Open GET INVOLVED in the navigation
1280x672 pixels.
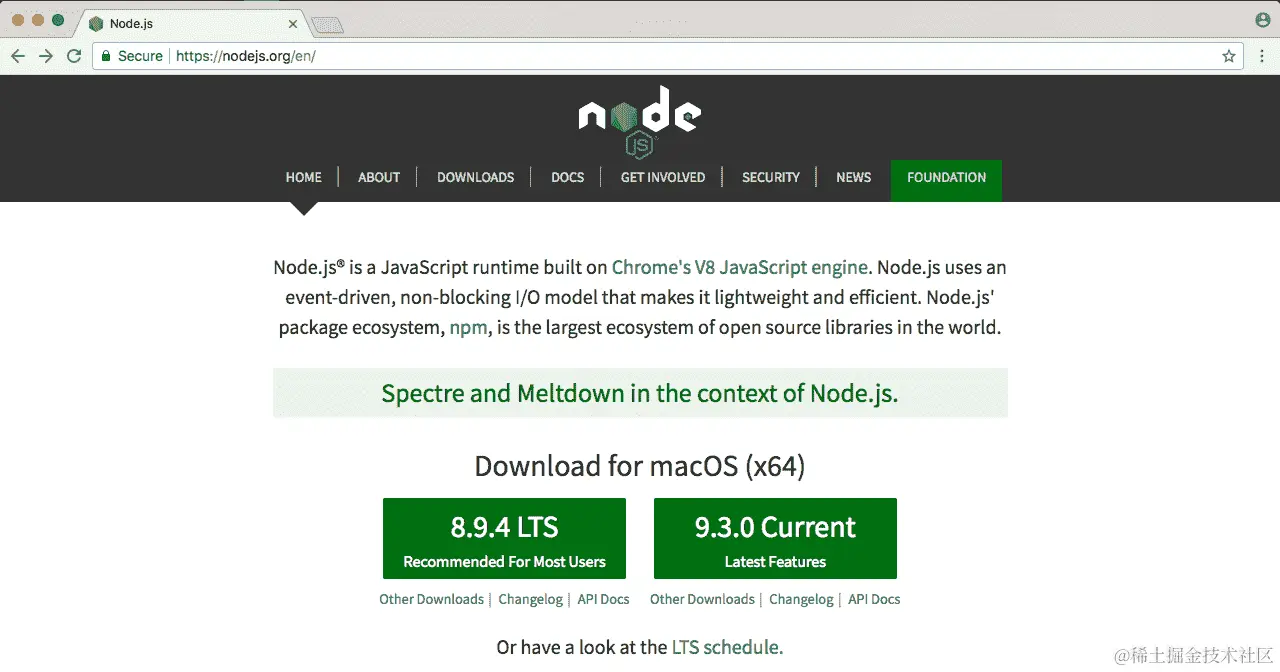coord(663,177)
